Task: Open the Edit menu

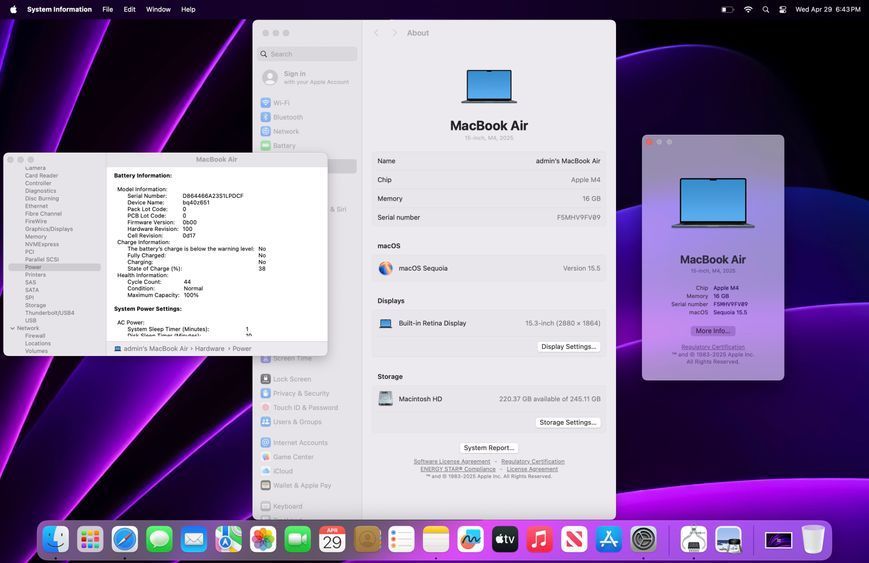Action: point(130,9)
